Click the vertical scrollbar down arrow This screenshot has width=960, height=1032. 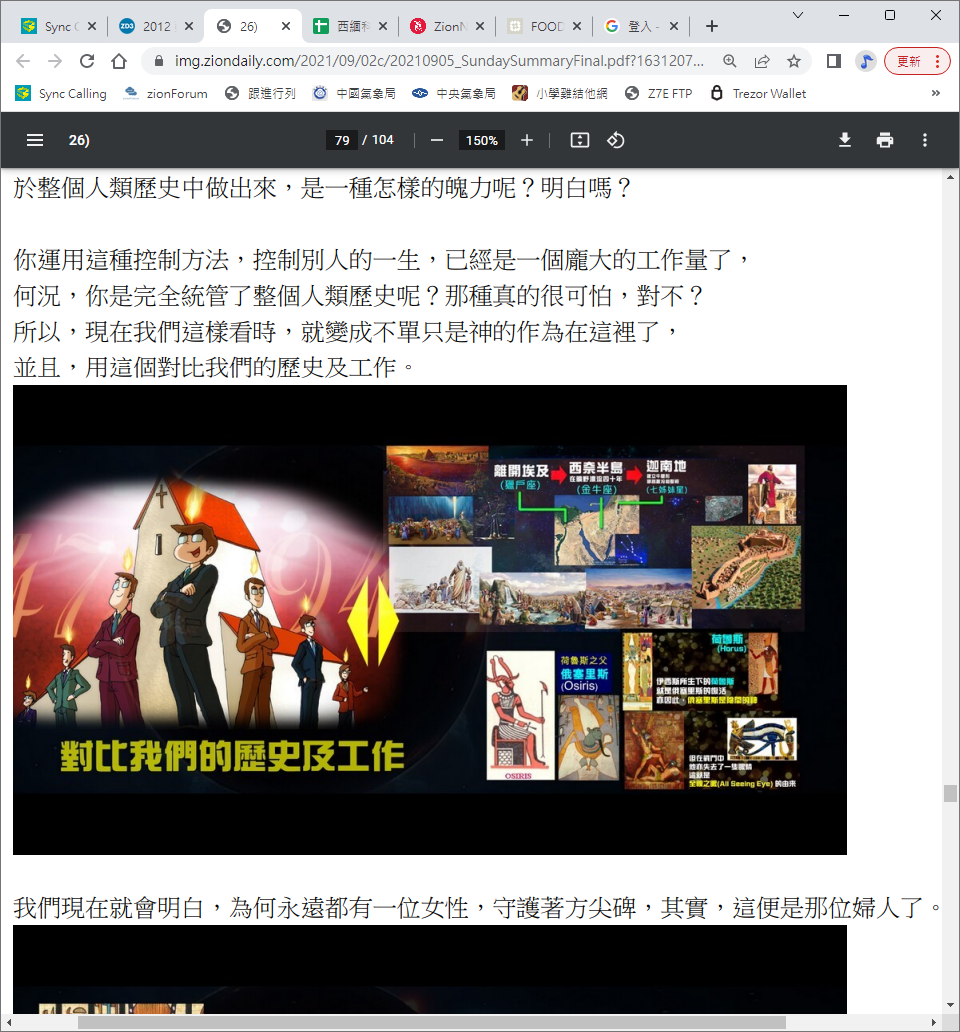point(950,1005)
